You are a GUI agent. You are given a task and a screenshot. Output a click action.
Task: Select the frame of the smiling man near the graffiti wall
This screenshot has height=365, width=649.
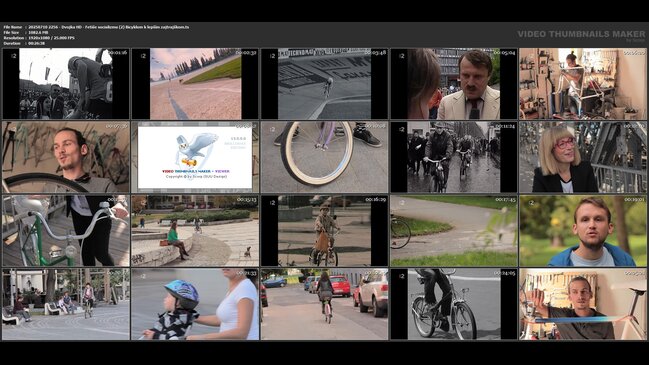pyautogui.click(x=66, y=157)
